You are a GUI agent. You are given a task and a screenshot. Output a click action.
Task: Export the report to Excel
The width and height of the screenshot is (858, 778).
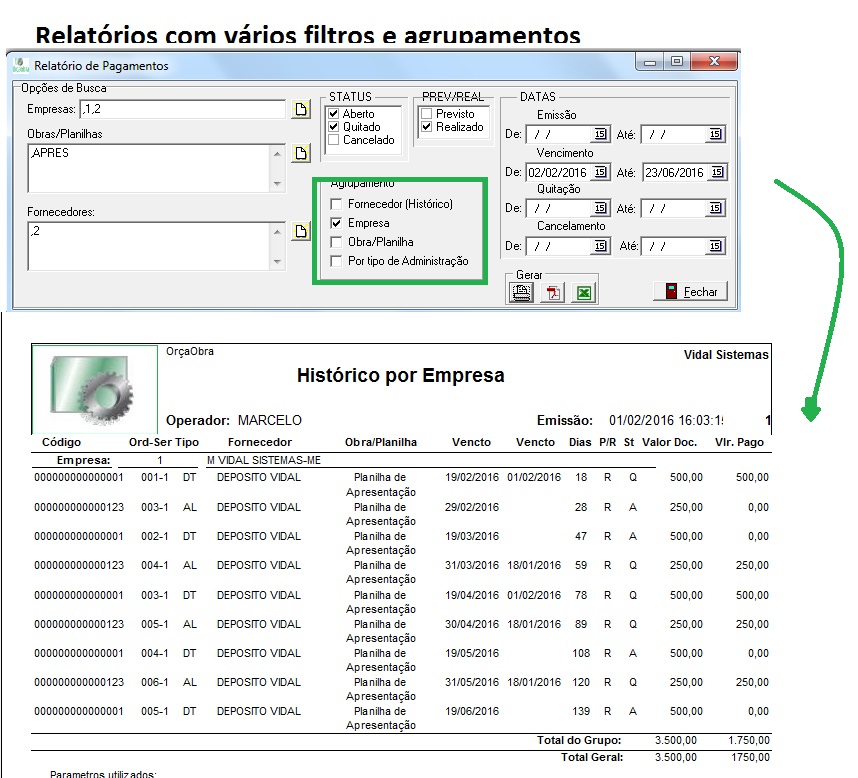[x=584, y=292]
